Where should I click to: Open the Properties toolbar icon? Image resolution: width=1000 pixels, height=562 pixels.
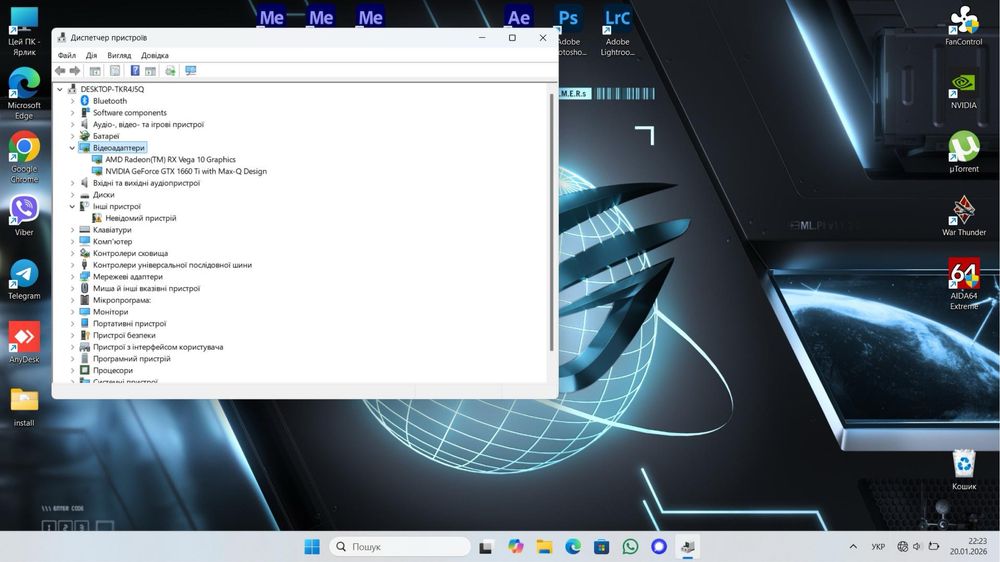tap(115, 71)
